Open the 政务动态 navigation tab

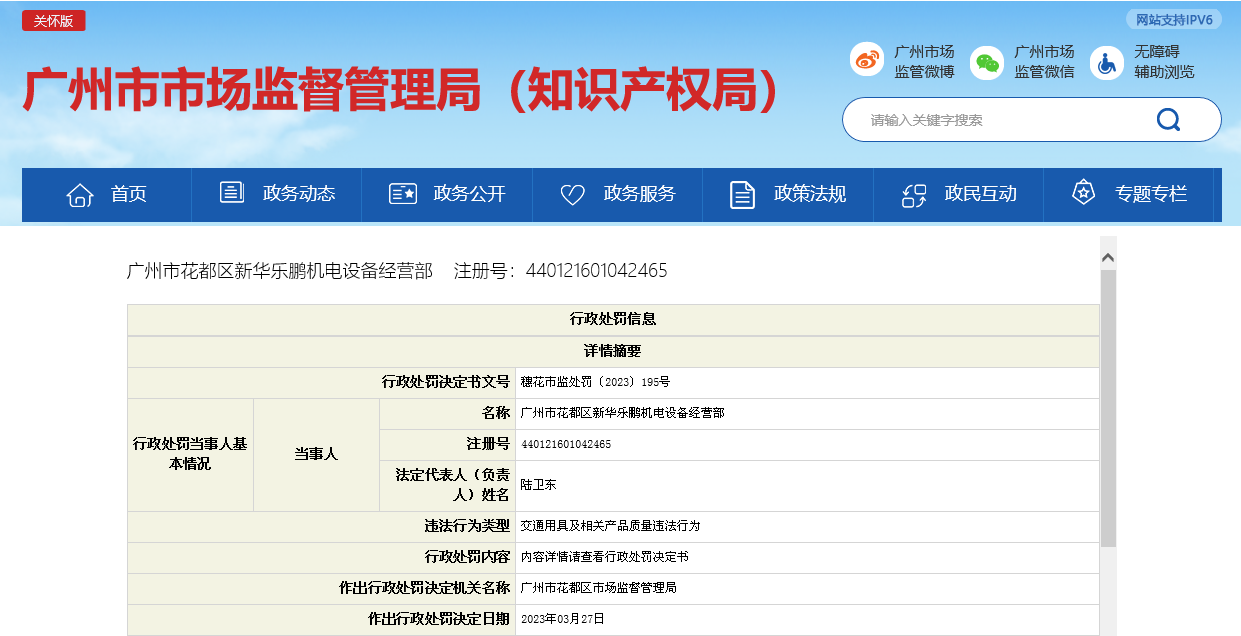(277, 195)
